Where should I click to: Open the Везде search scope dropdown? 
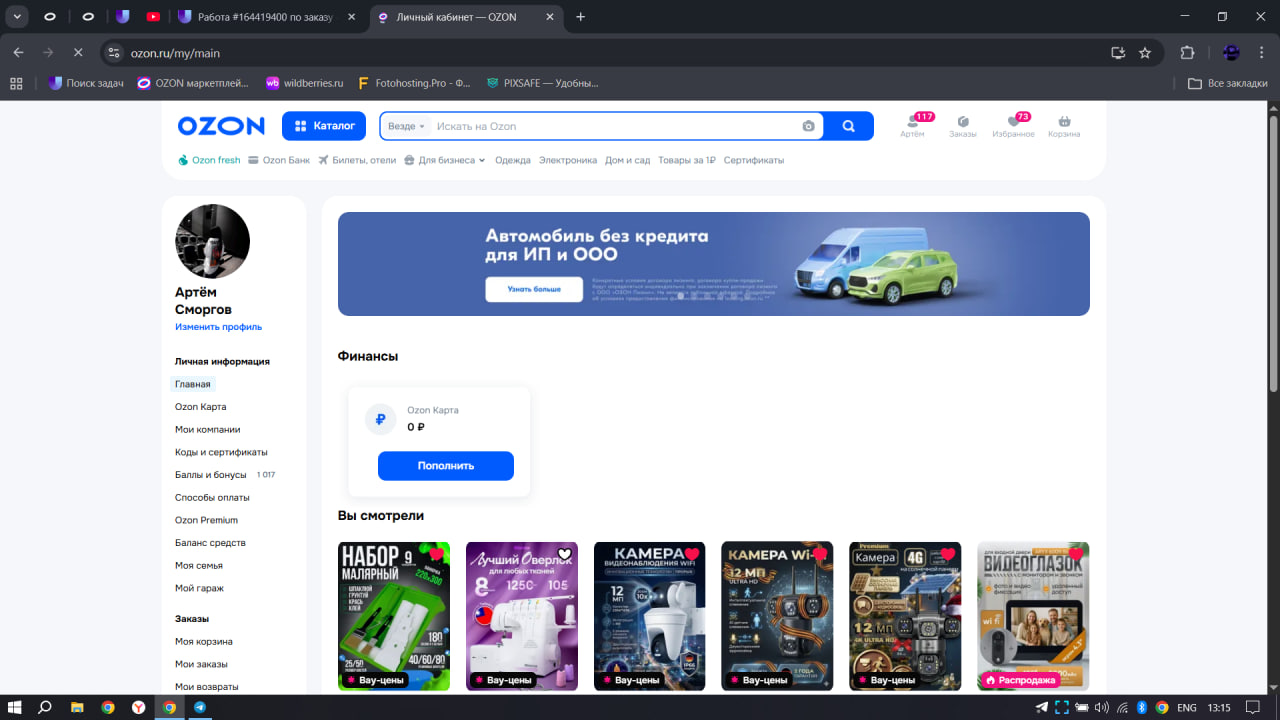406,126
